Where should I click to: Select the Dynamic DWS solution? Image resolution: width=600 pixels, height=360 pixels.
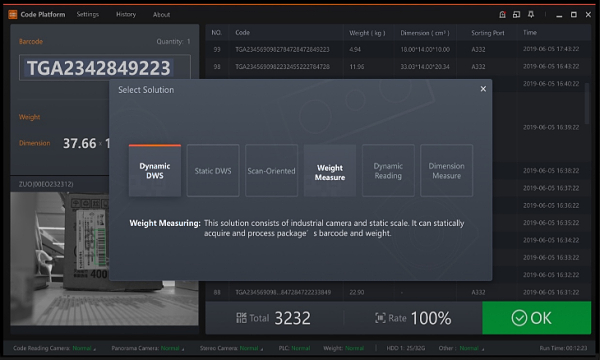coord(155,171)
